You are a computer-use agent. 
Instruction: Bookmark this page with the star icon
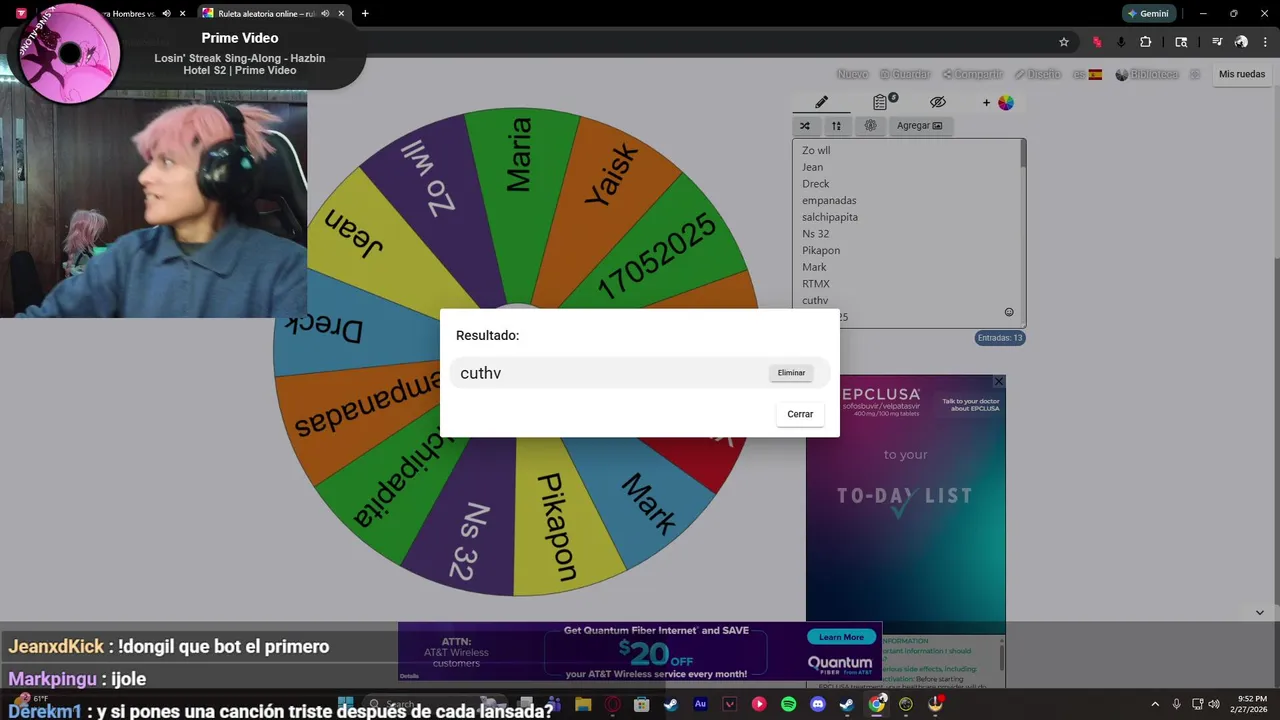[x=1064, y=42]
